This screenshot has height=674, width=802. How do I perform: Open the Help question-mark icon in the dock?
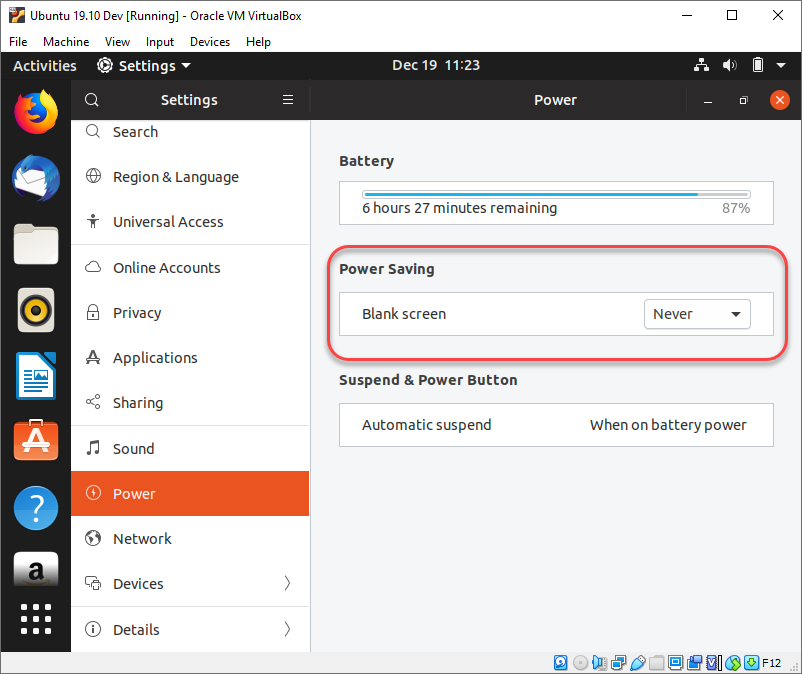(36, 508)
